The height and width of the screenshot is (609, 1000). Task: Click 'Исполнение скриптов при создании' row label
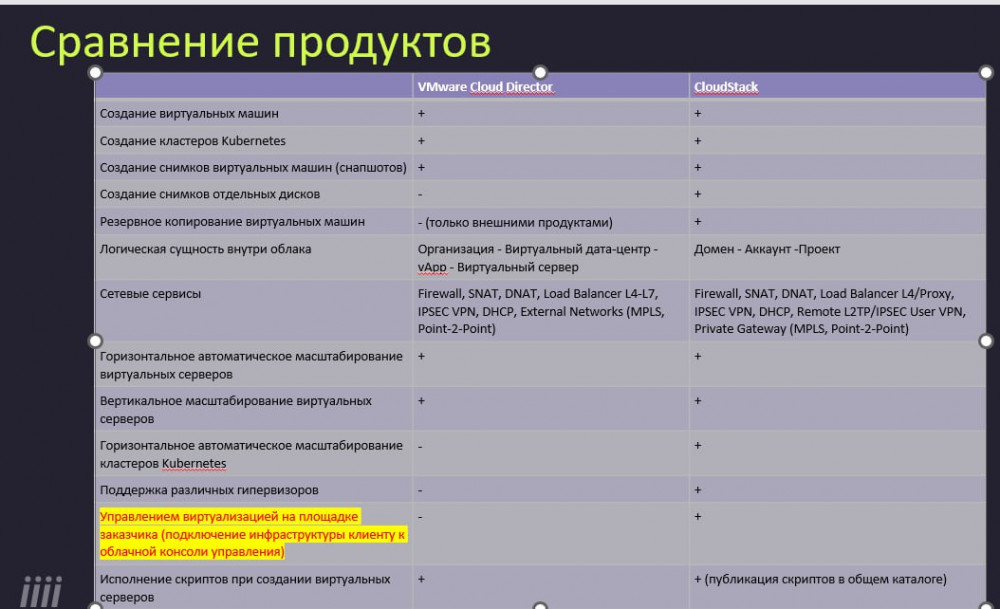(x=245, y=588)
